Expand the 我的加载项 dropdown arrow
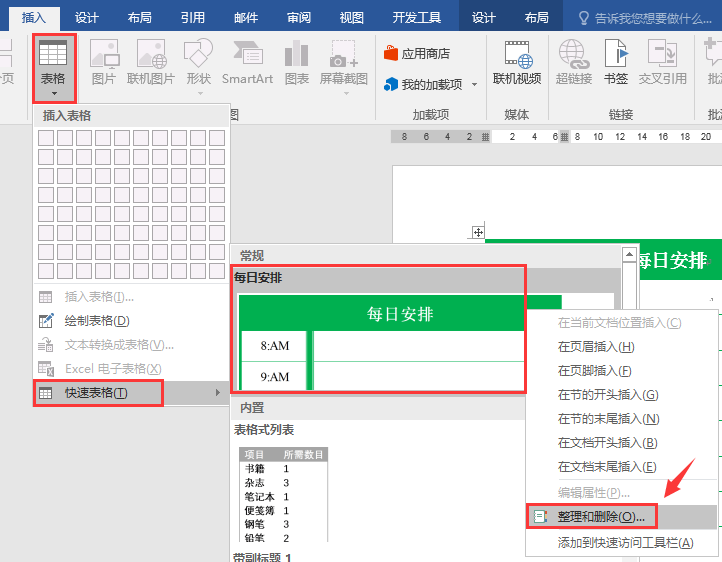Image resolution: width=722 pixels, height=562 pixels. tap(474, 85)
